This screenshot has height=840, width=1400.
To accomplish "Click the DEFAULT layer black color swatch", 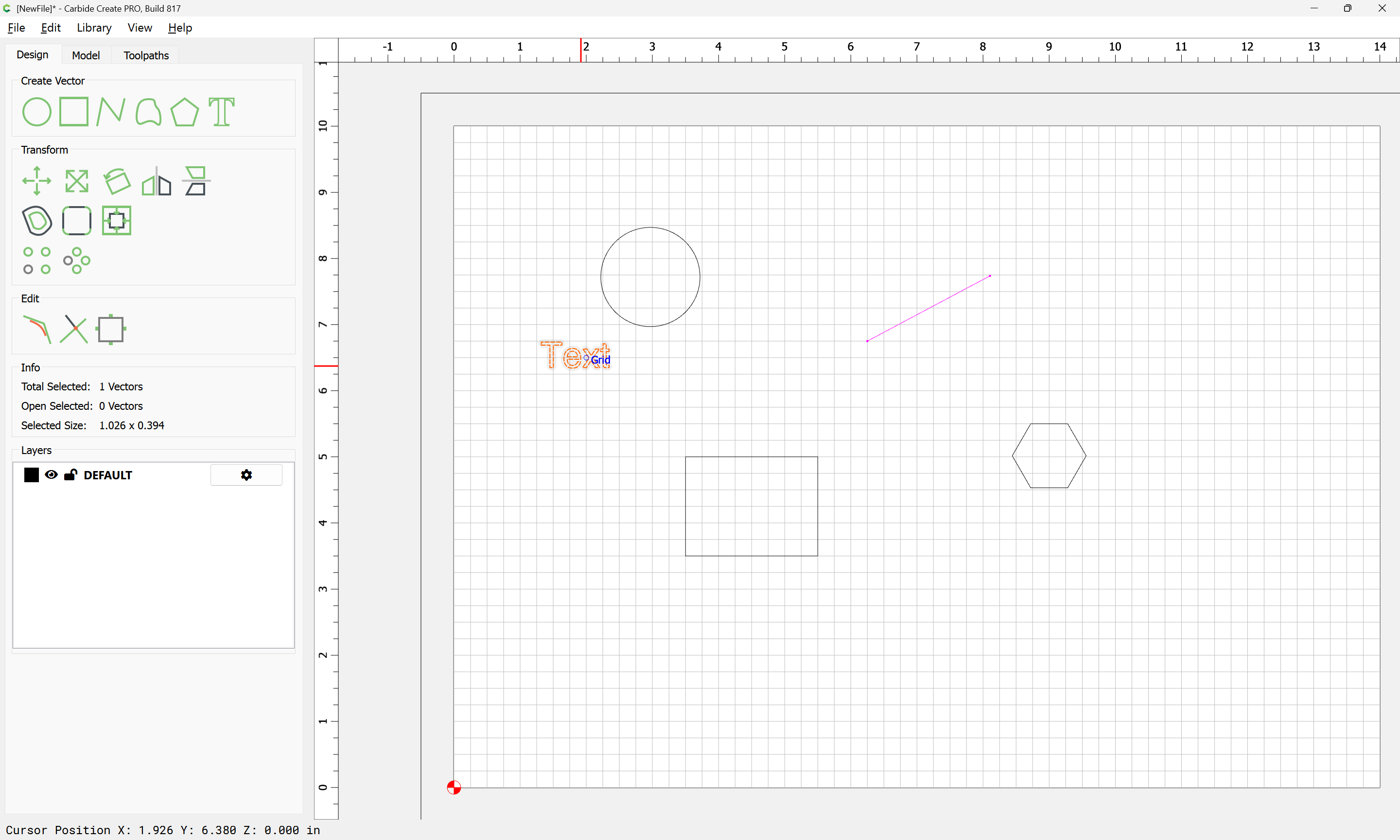I will pos(32,475).
